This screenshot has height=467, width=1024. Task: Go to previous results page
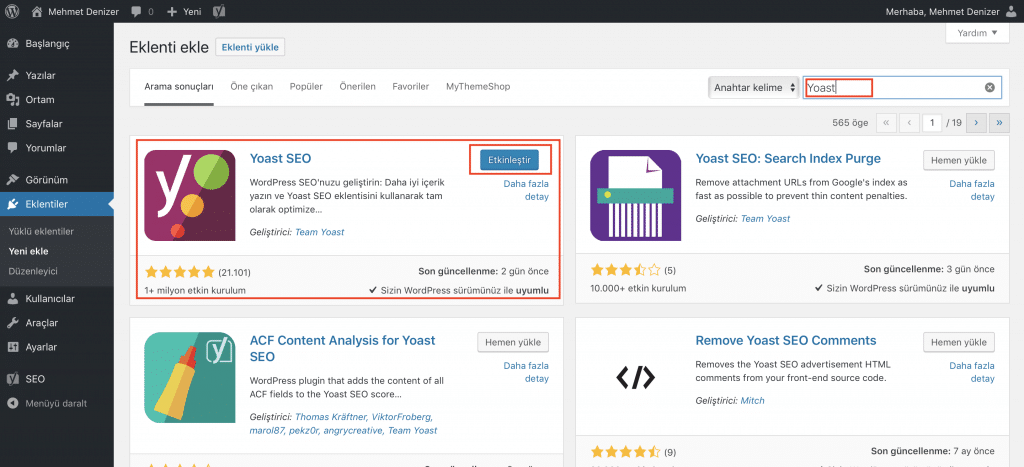point(909,122)
